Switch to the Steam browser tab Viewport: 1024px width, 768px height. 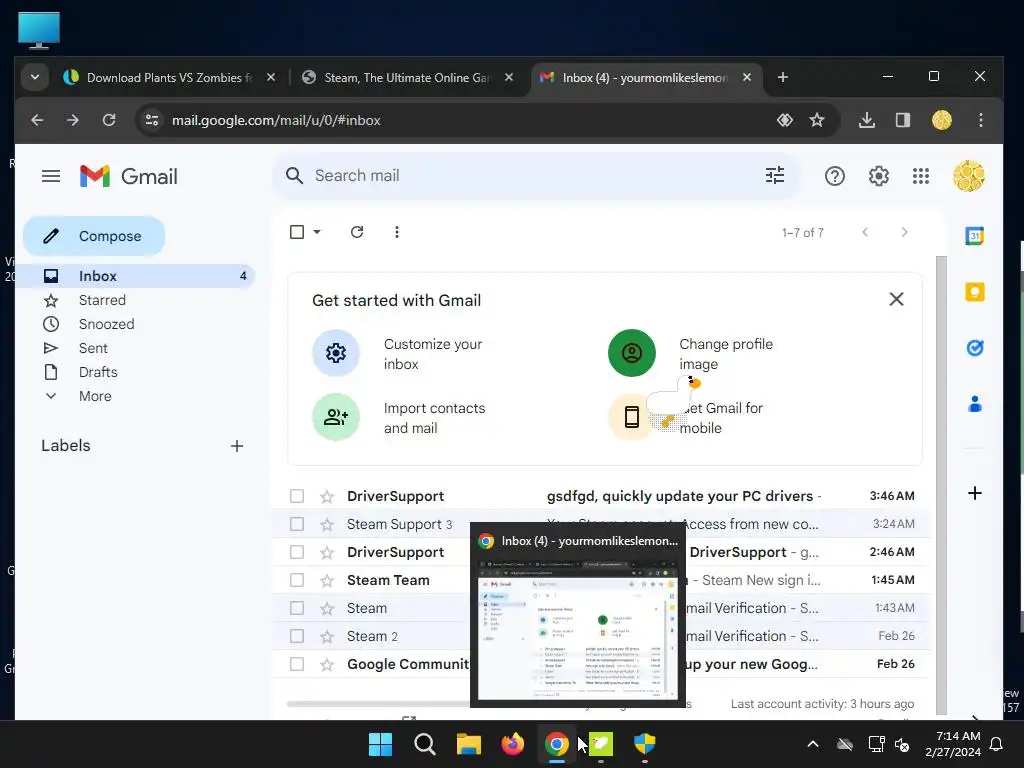(x=406, y=77)
